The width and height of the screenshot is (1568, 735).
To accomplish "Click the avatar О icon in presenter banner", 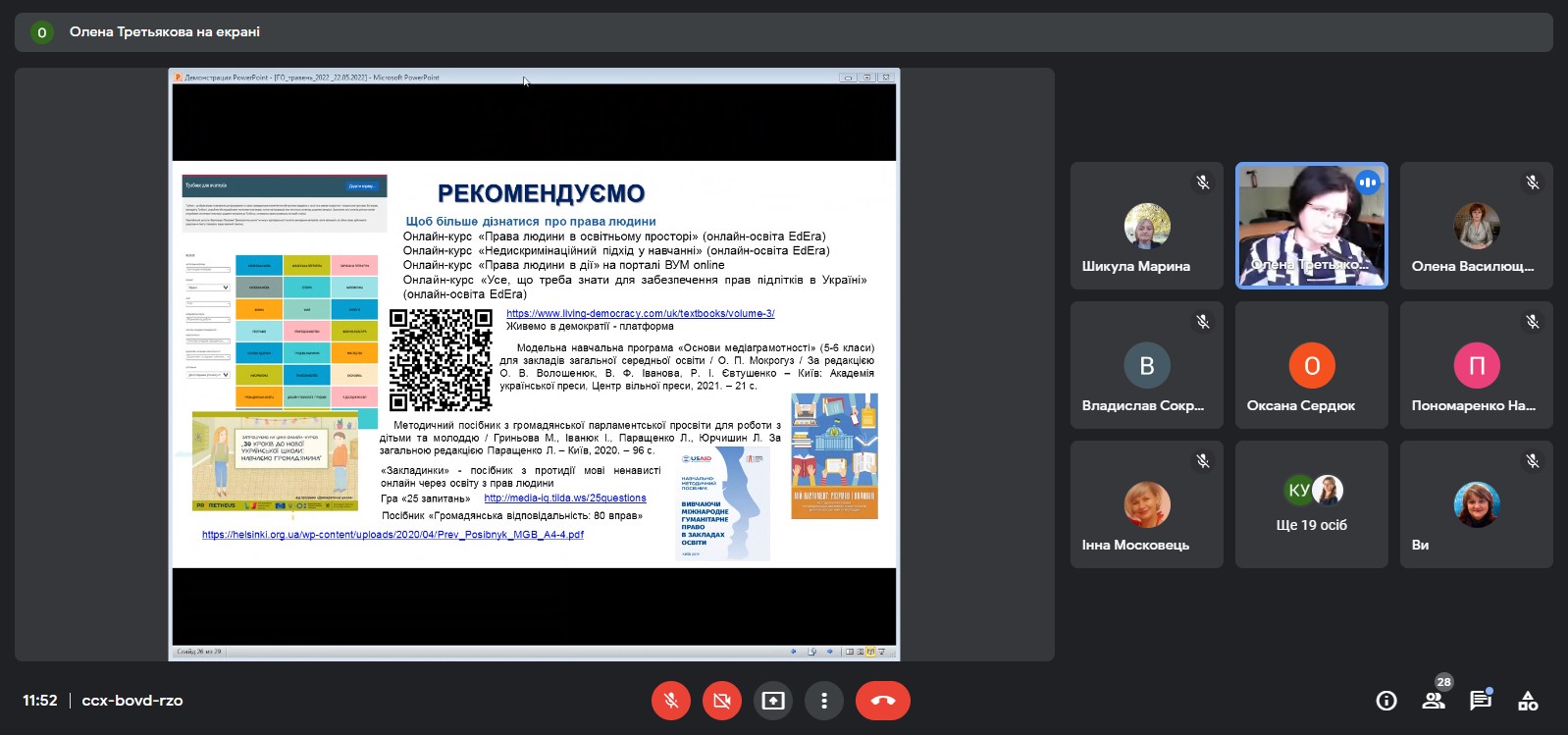I will coord(41,32).
